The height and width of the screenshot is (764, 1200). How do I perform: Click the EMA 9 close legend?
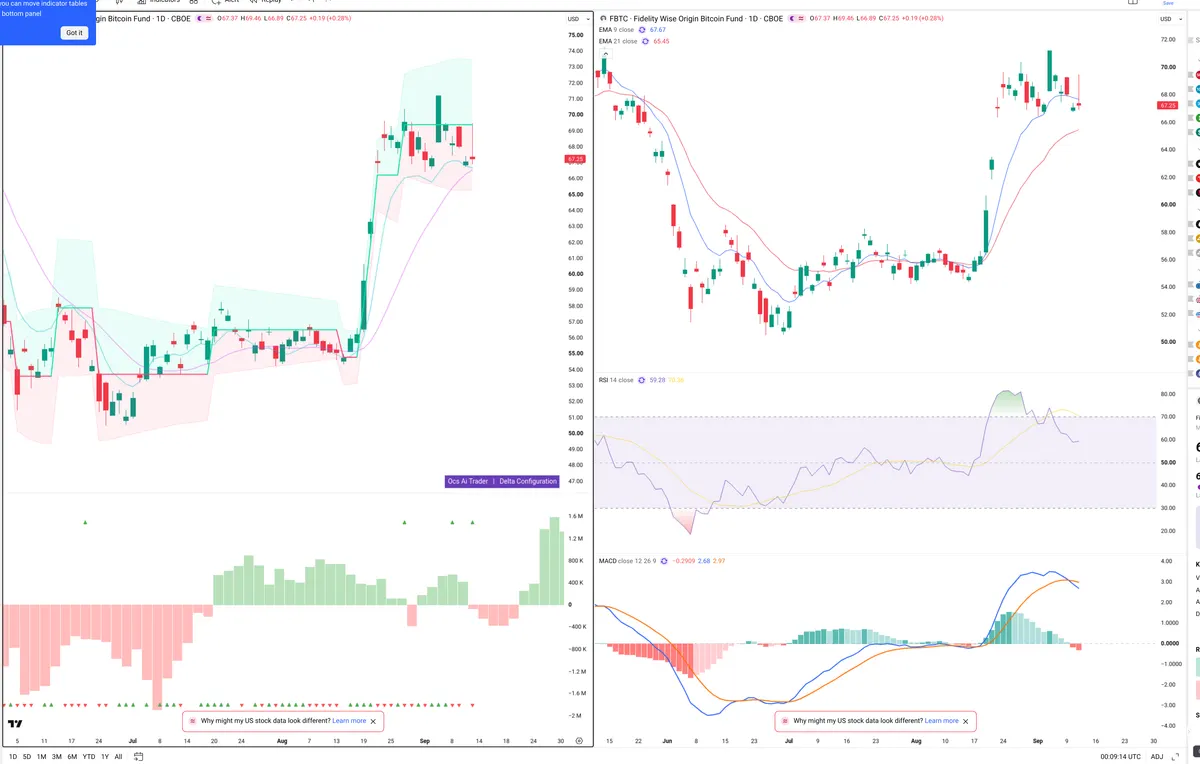point(616,30)
